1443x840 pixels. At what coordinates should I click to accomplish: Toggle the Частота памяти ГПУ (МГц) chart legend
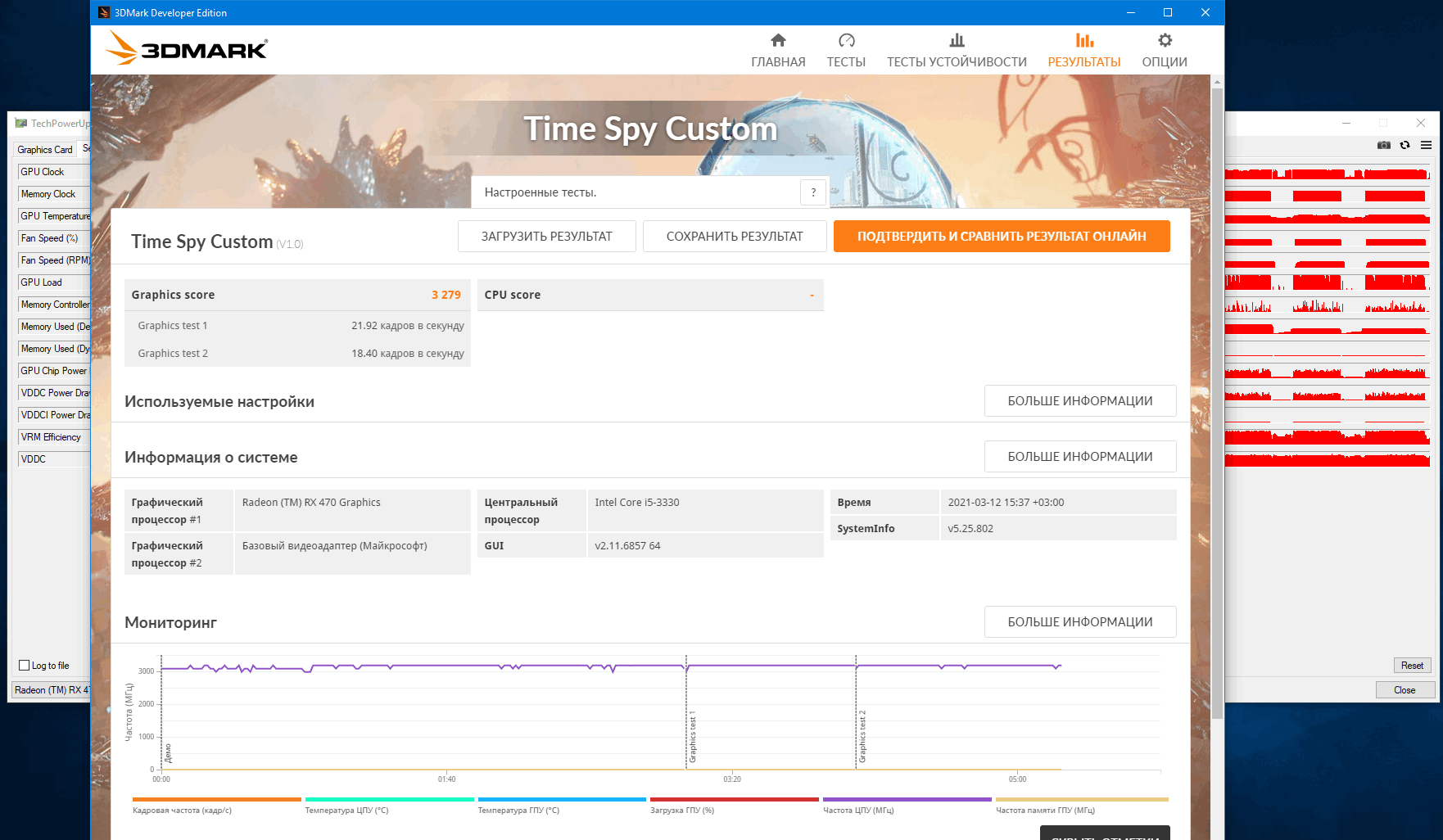coord(1082,806)
